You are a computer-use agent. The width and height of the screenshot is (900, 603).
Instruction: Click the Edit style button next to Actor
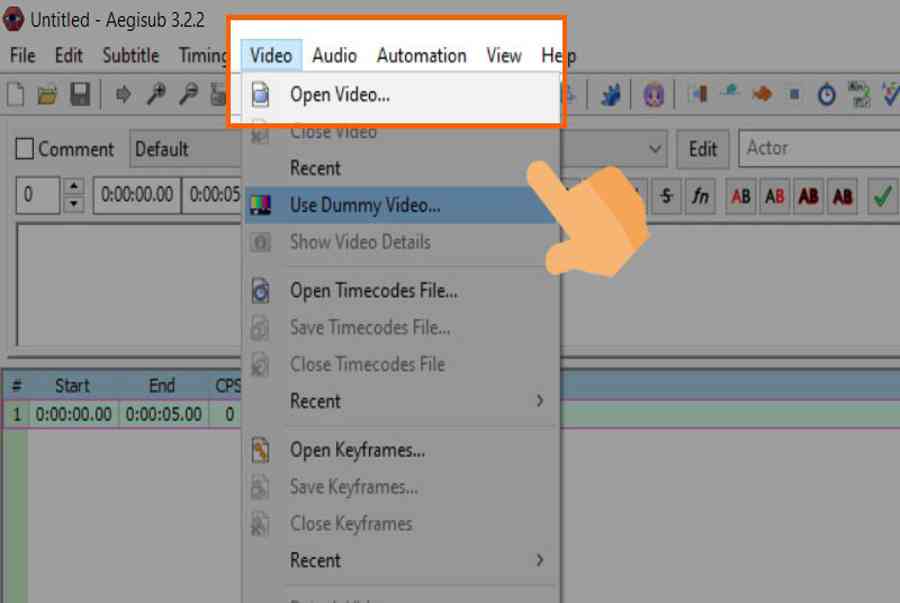pyautogui.click(x=703, y=149)
